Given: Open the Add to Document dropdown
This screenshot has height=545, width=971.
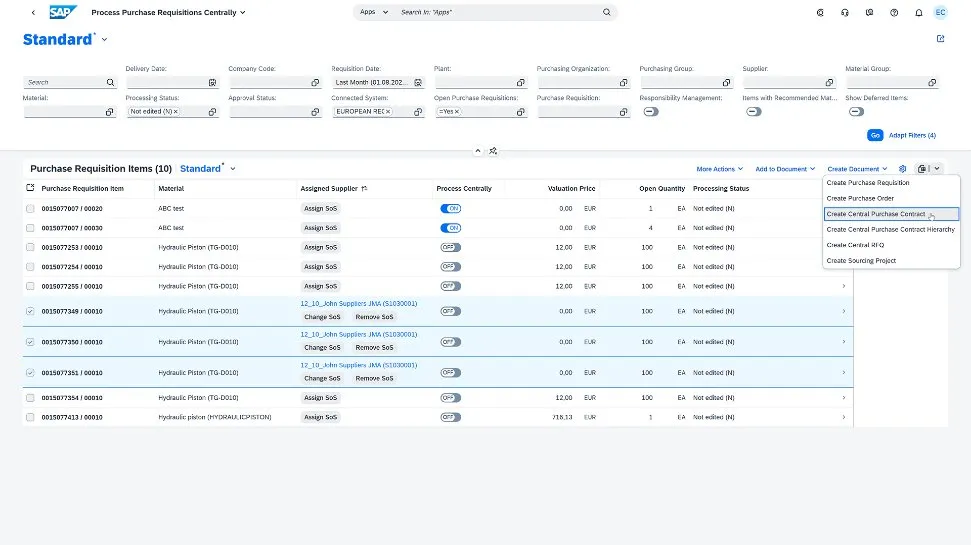Looking at the screenshot, I should point(785,169).
